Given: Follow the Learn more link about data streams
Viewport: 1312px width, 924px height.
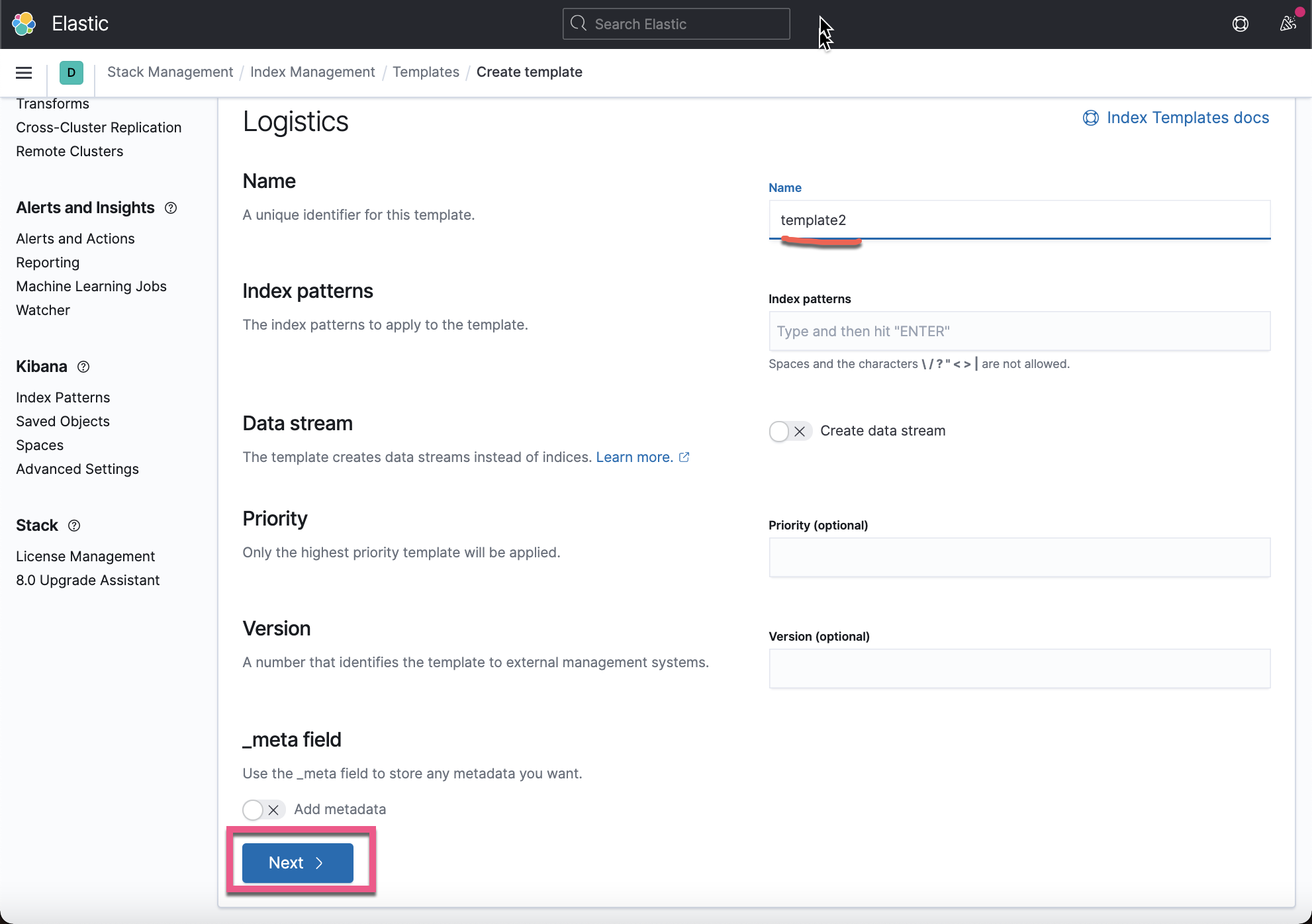Looking at the screenshot, I should tap(633, 457).
